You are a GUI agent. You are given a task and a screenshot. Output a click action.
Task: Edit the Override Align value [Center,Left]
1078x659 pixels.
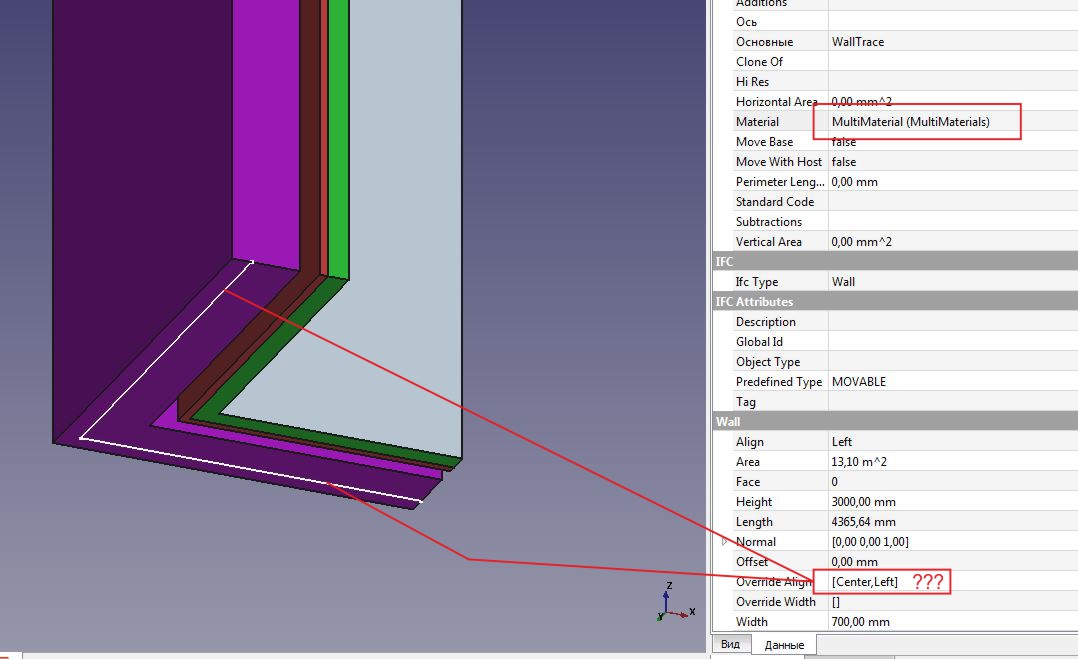pyautogui.click(x=865, y=581)
